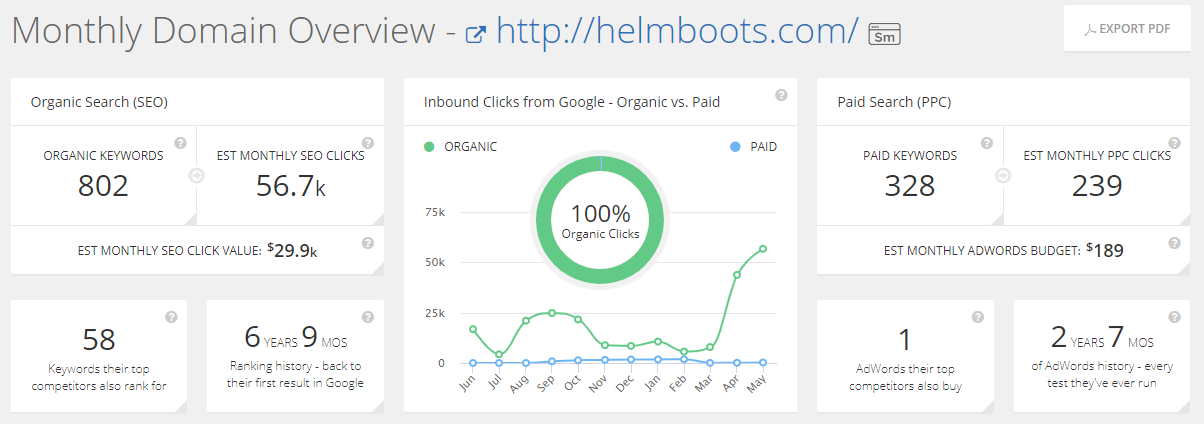
Task: Toggle the ORGANIC legend series
Action: click(x=460, y=146)
